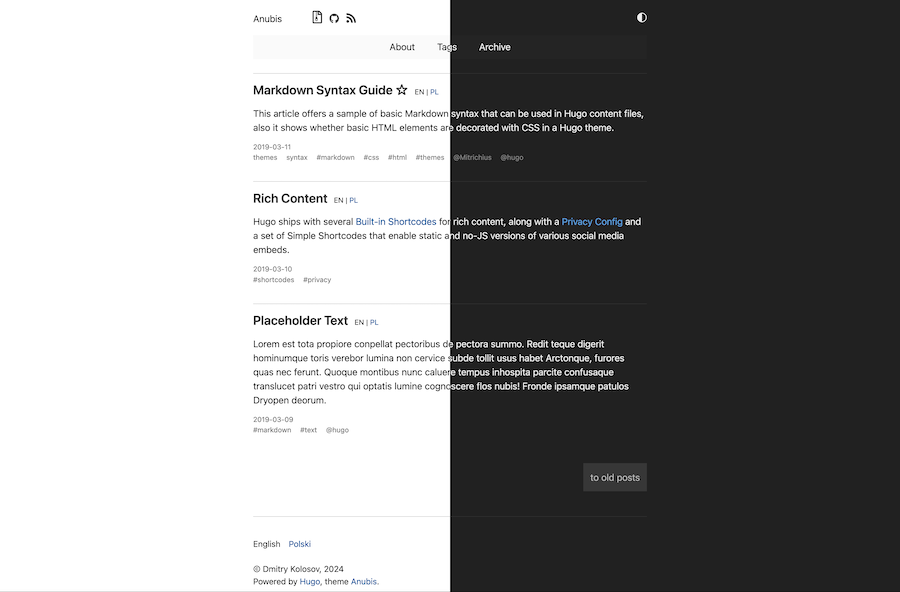Open the Hugo link in footer

[309, 582]
